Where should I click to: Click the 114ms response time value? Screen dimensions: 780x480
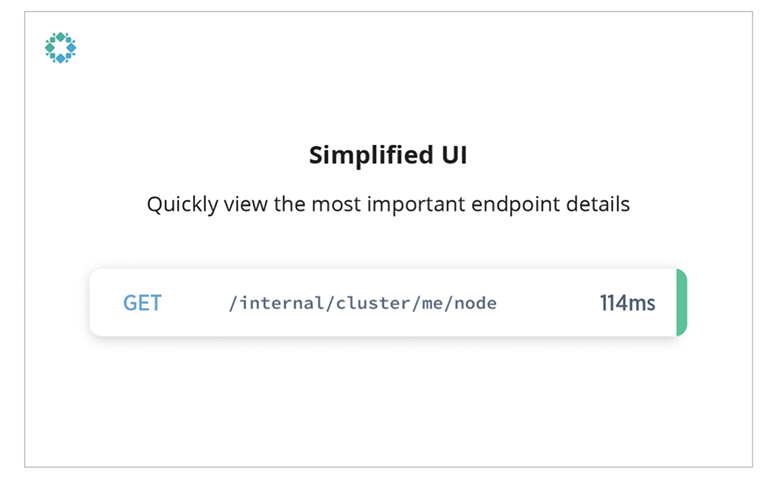click(x=627, y=303)
